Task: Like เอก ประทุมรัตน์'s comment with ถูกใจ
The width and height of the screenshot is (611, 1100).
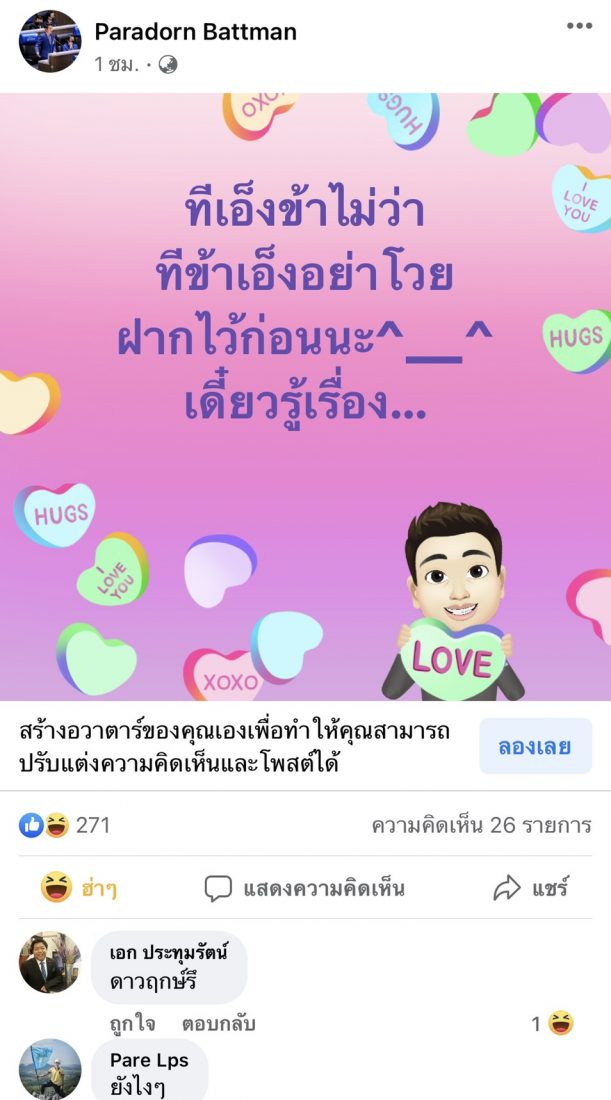Action: point(133,1024)
